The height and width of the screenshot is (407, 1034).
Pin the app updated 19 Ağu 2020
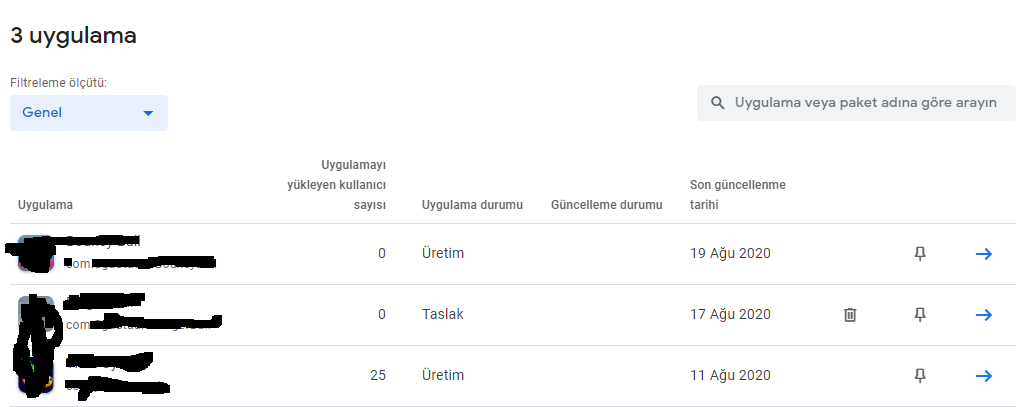[920, 254]
